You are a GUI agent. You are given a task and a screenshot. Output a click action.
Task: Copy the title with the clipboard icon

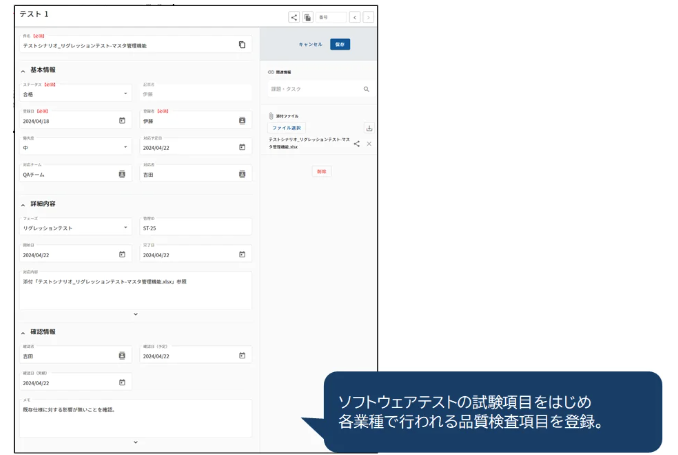tap(242, 45)
